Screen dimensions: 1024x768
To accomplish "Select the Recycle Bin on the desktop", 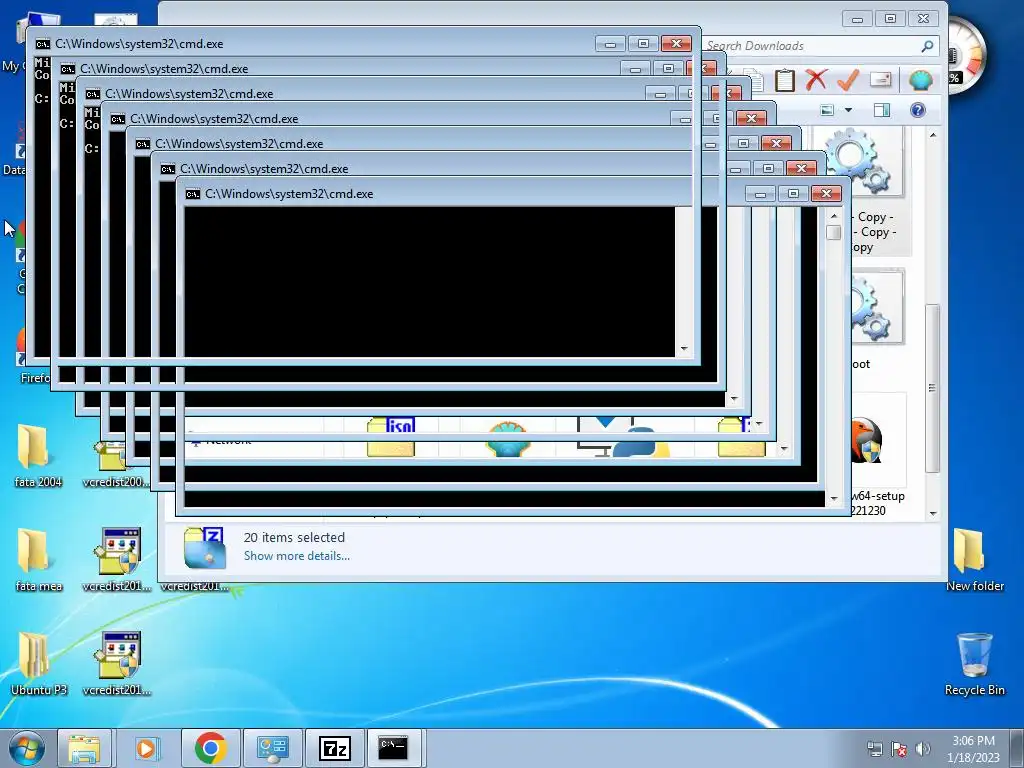I will pos(975,664).
